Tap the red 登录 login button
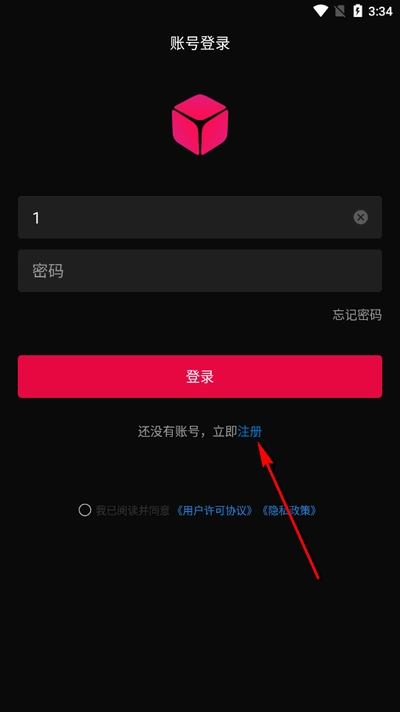The height and width of the screenshot is (712, 400). click(x=200, y=376)
